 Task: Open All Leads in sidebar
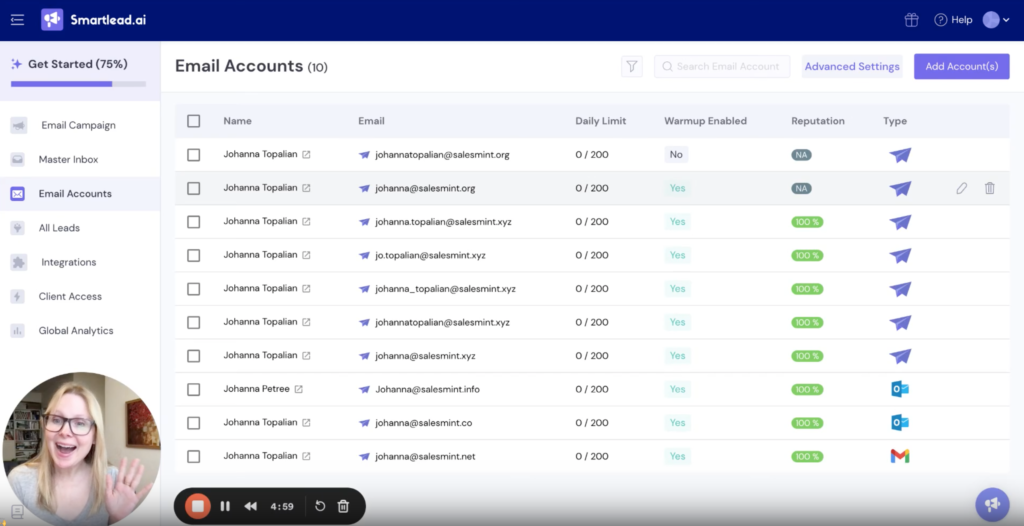click(x=59, y=228)
